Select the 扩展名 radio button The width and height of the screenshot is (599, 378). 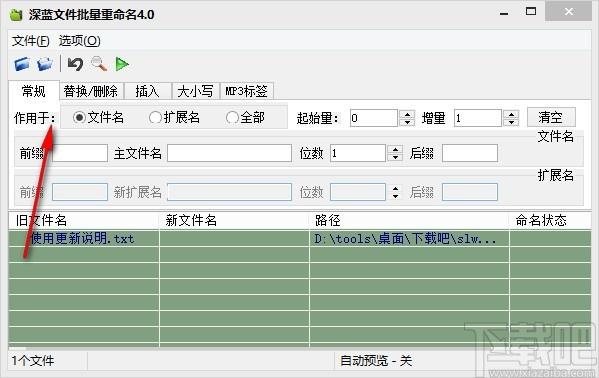click(174, 117)
